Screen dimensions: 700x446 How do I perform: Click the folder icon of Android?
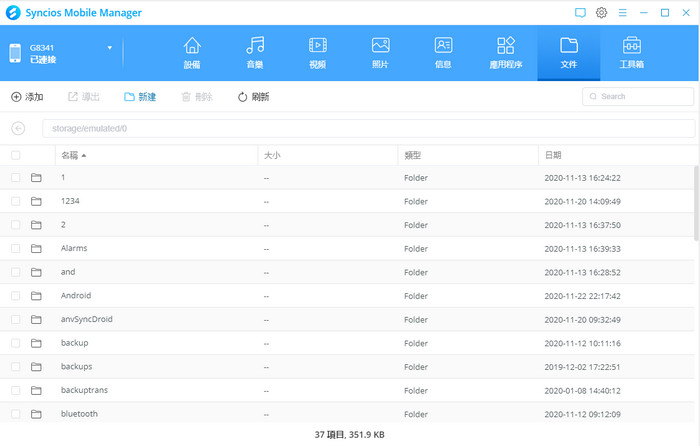(x=36, y=296)
